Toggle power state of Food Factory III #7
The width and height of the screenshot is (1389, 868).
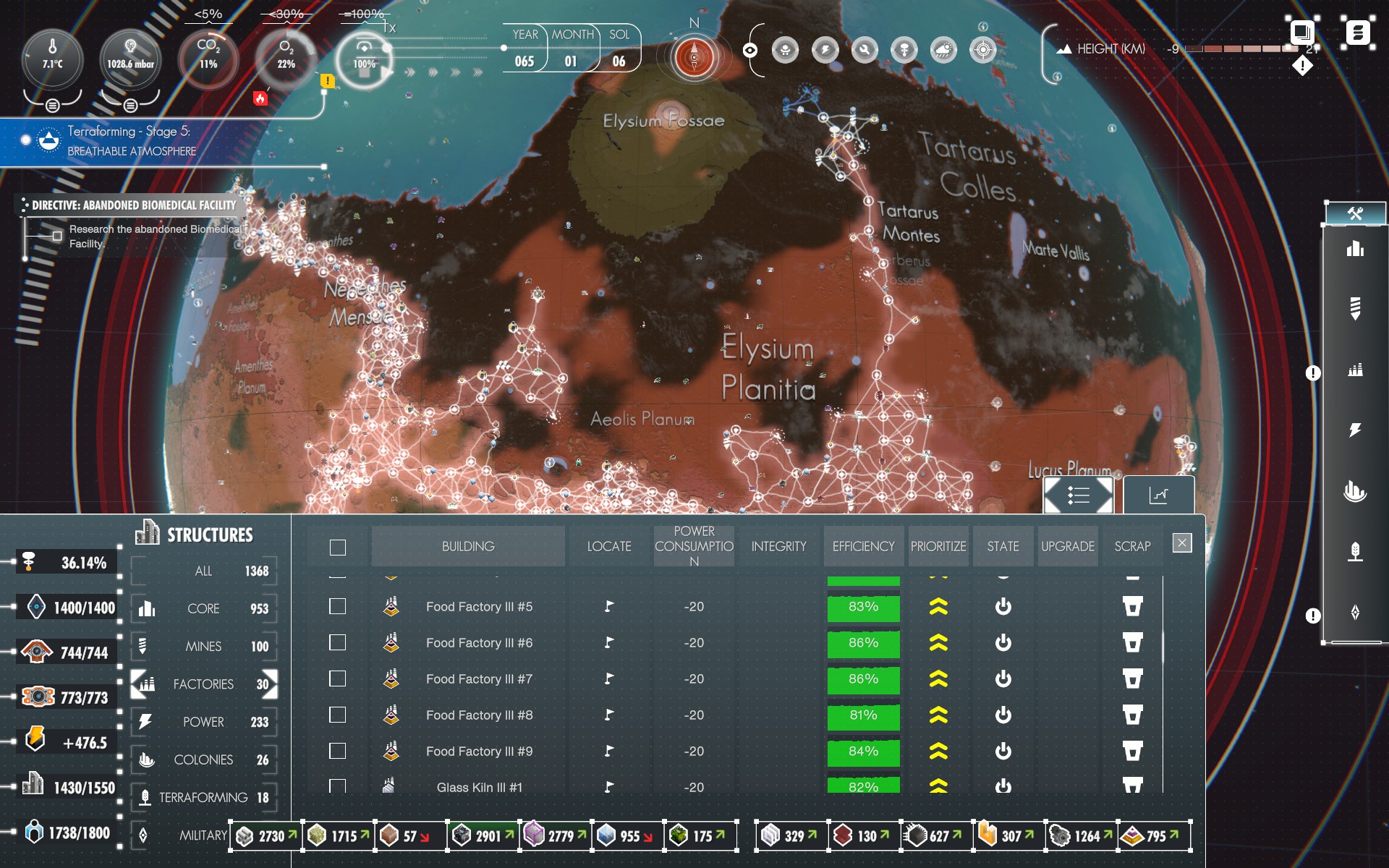tap(1003, 678)
